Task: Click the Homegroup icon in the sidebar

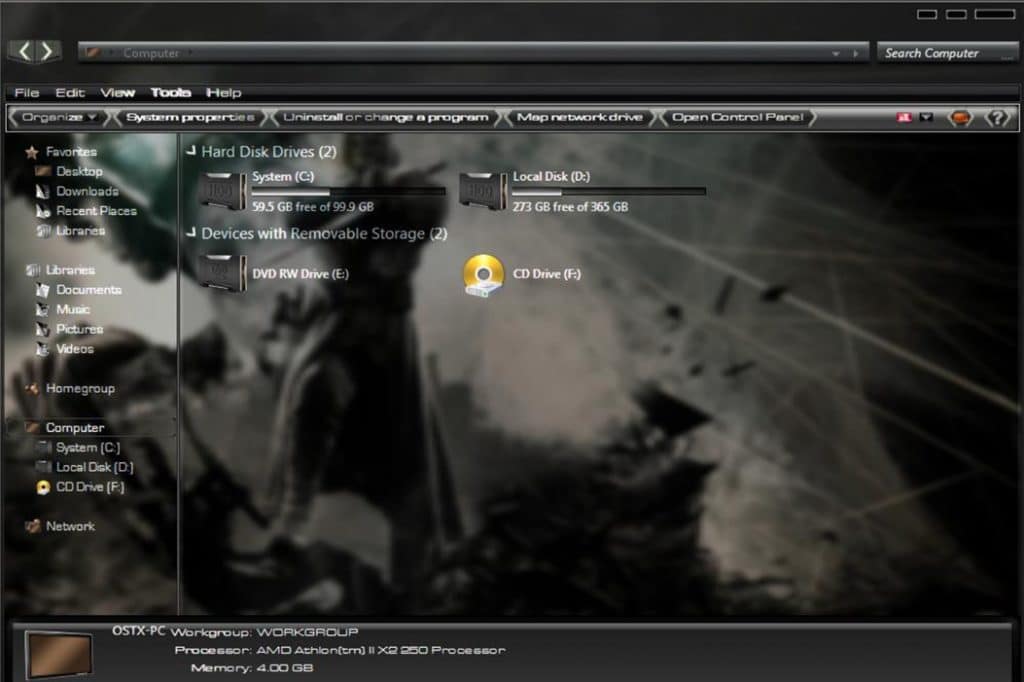Action: click(35, 388)
